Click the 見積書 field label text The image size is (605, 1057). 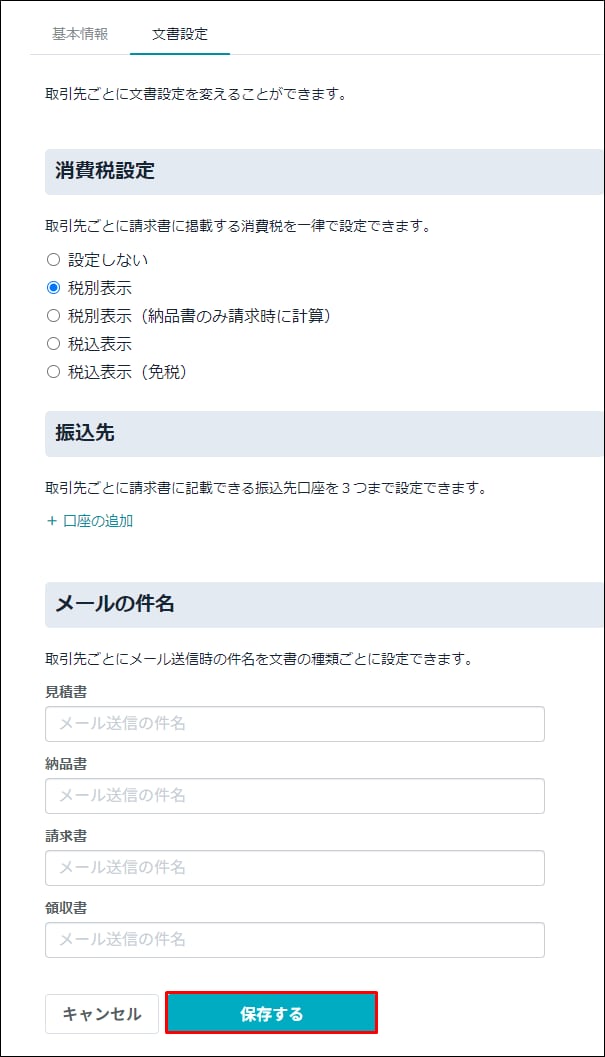tap(66, 692)
